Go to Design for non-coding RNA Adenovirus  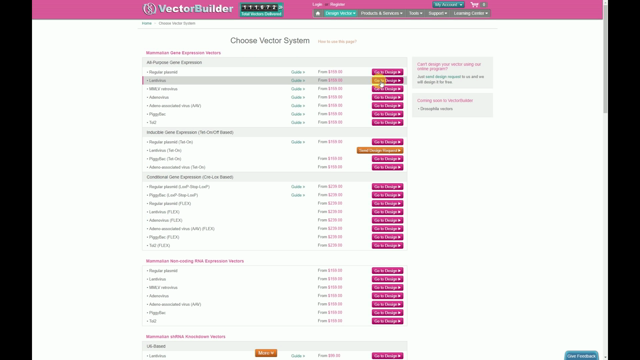click(x=387, y=296)
